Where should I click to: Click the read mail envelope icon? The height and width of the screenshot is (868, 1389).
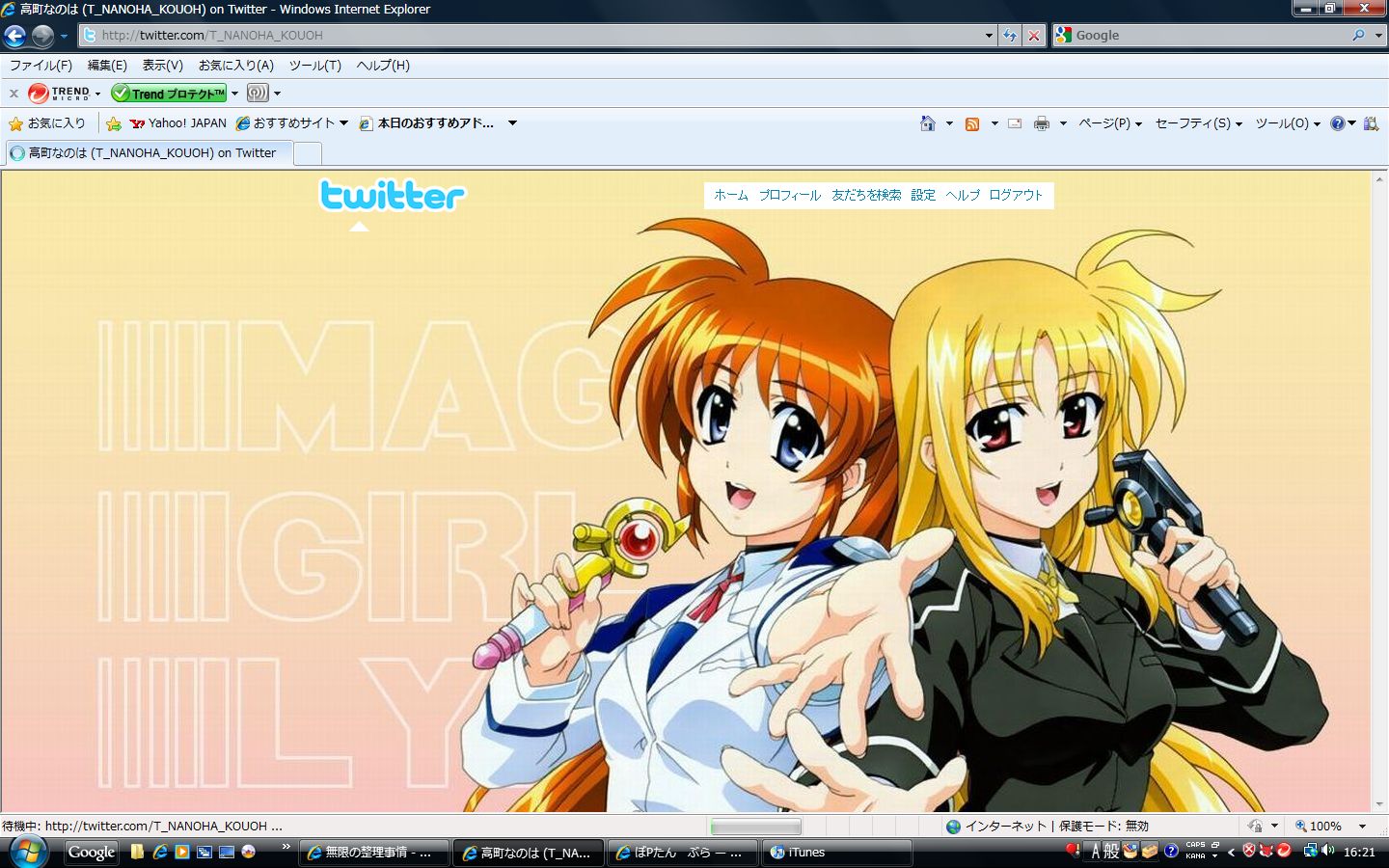pyautogui.click(x=1015, y=123)
